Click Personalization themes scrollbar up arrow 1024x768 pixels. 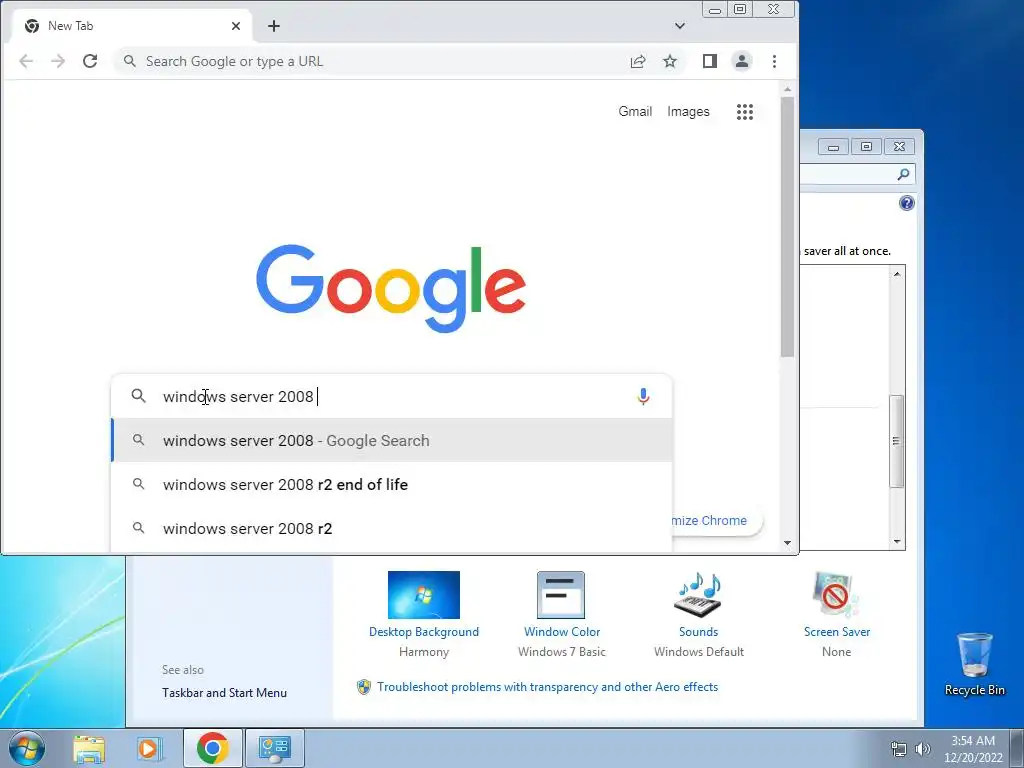pos(897,274)
